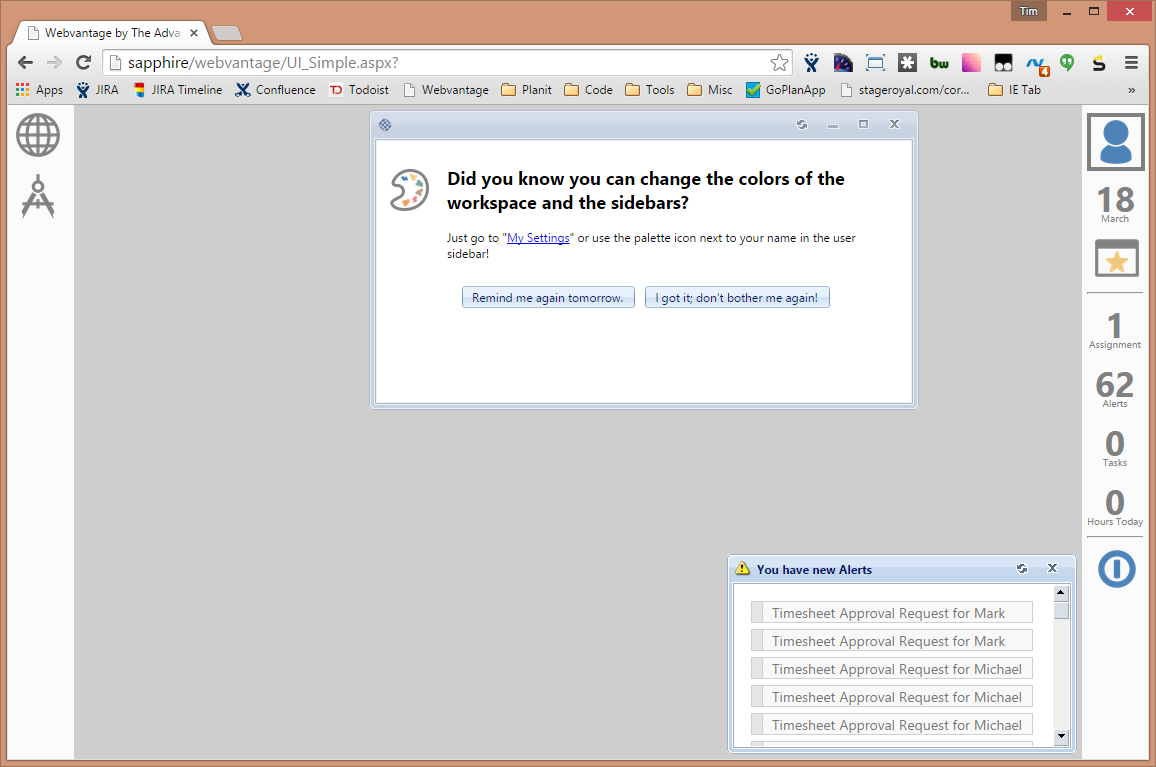Screen dimensions: 1156x767
Task: Follow the My Settings link
Action: 538,237
